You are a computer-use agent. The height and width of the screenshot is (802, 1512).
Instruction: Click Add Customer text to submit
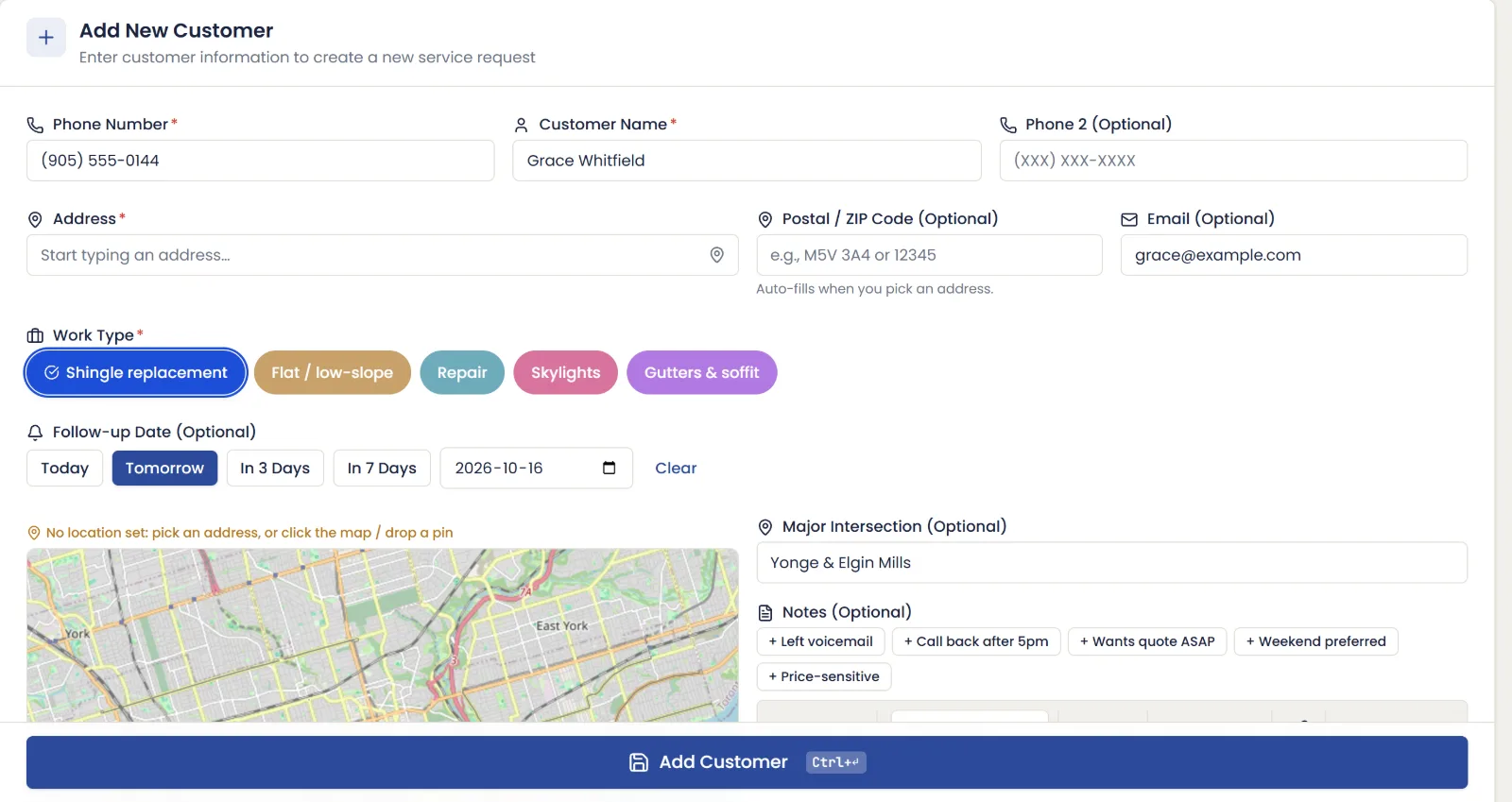(x=723, y=762)
